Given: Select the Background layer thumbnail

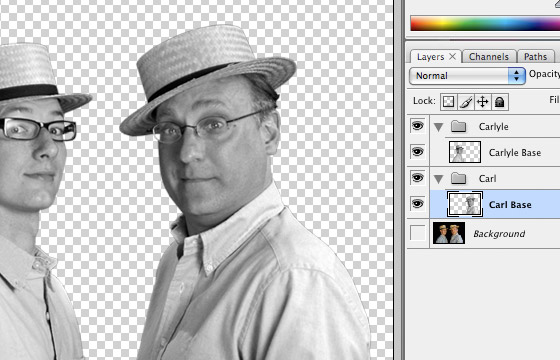Looking at the screenshot, I should click(449, 233).
